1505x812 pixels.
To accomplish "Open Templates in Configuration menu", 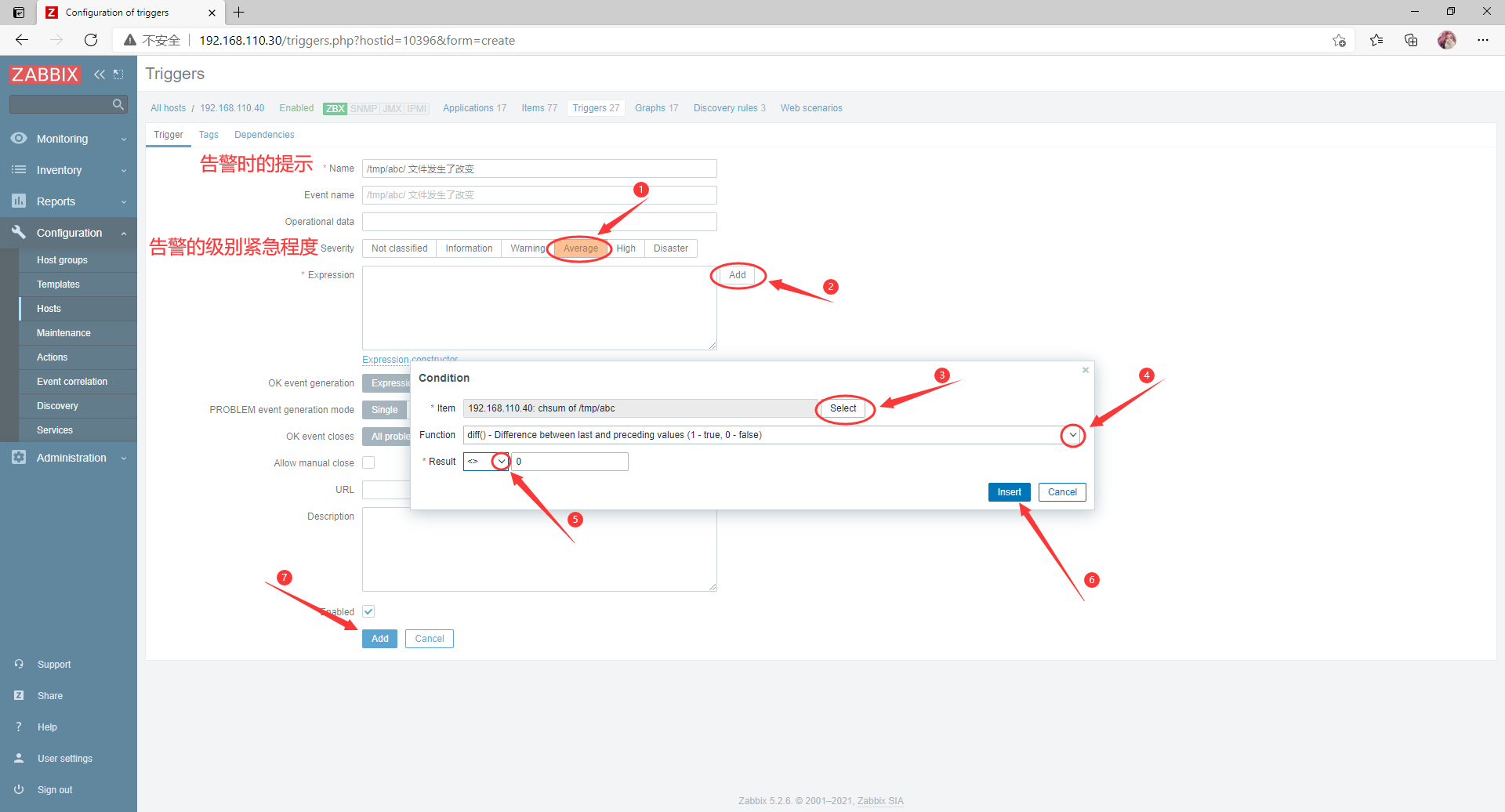I will [58, 285].
